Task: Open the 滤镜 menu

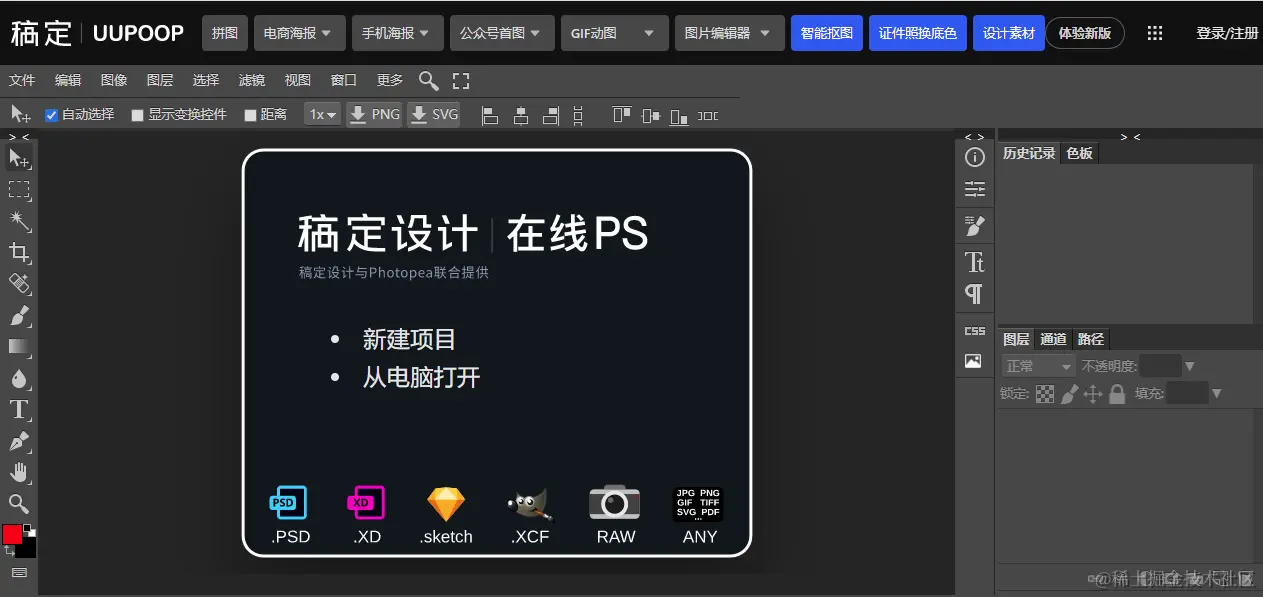Action: pyautogui.click(x=252, y=80)
